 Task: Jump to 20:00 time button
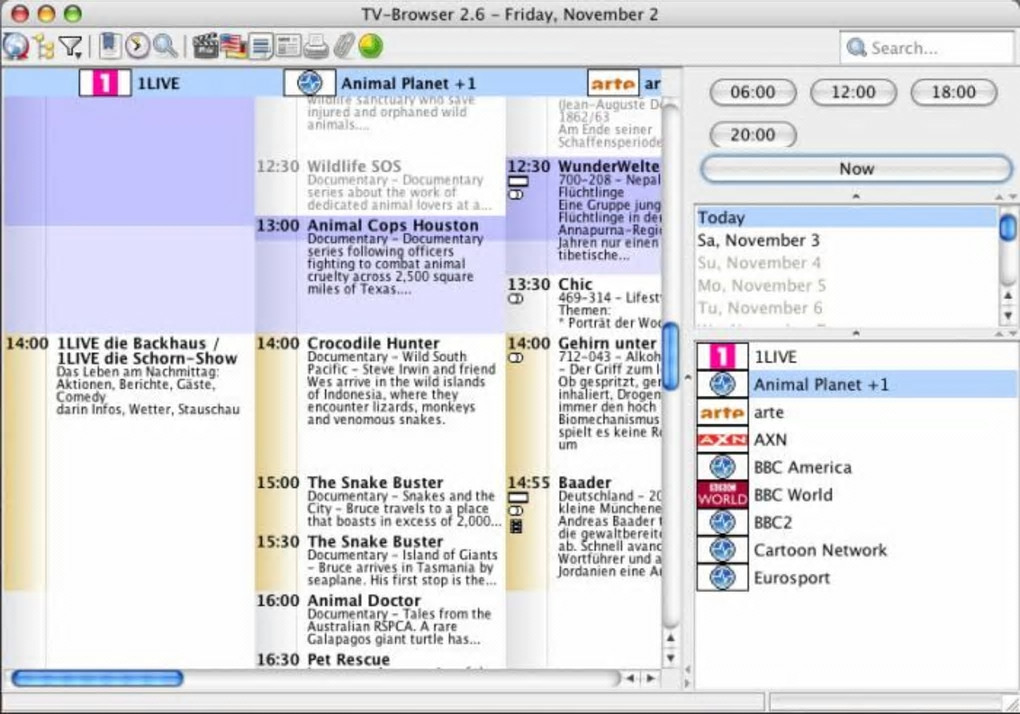[x=753, y=135]
